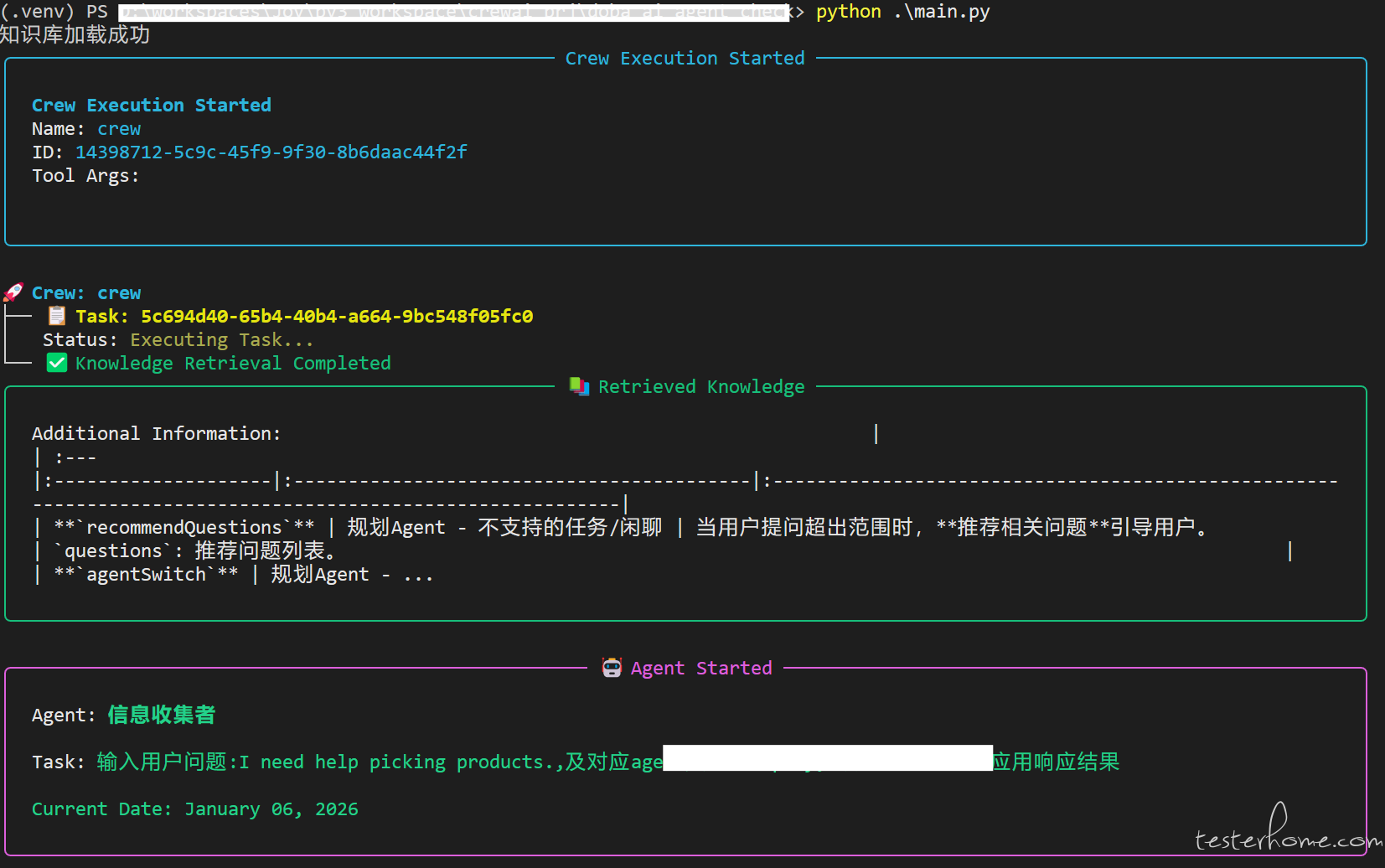Viewport: 1385px width, 868px height.
Task: Click the green agent name 信息收集者
Action: 161,715
